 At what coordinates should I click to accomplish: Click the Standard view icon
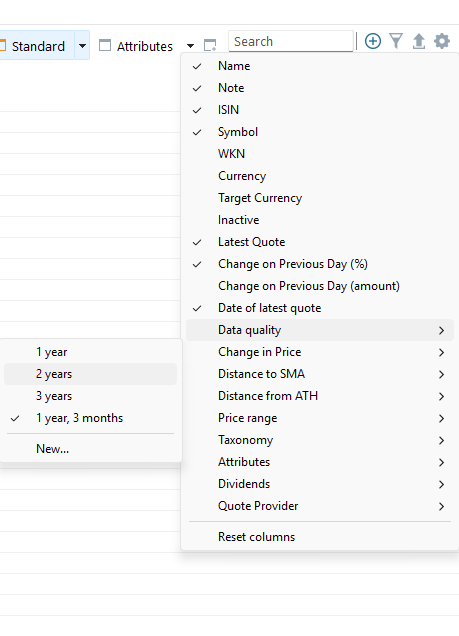coord(3,45)
